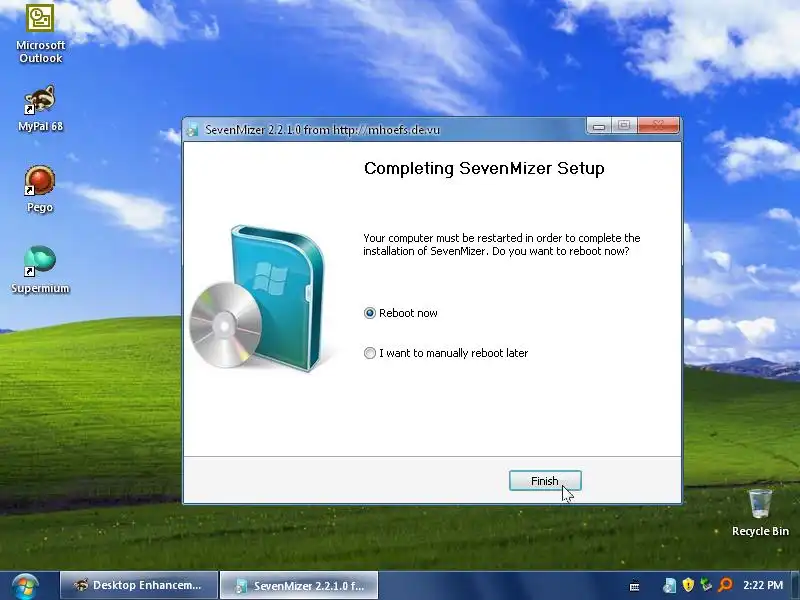The image size is (800, 600).
Task: Close the SevenMizer setup window
Action: tap(658, 125)
